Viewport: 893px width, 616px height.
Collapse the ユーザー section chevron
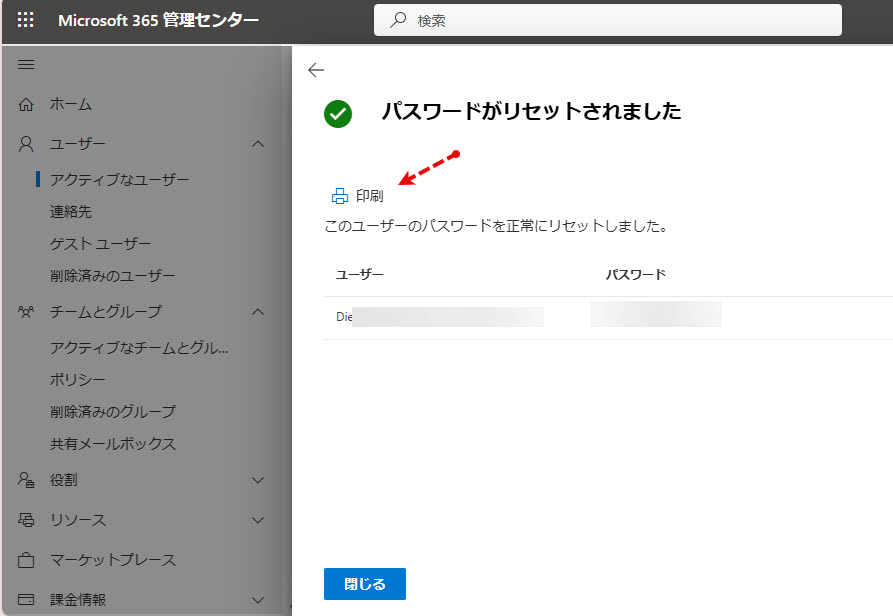coord(257,141)
